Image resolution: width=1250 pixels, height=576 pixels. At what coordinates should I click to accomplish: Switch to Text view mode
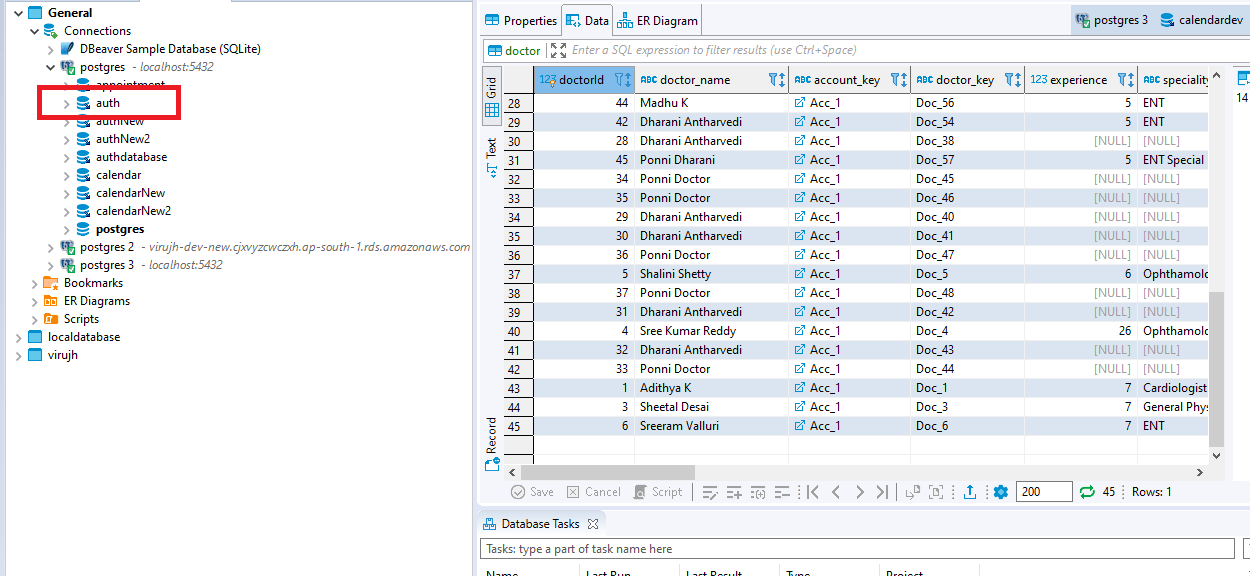492,158
